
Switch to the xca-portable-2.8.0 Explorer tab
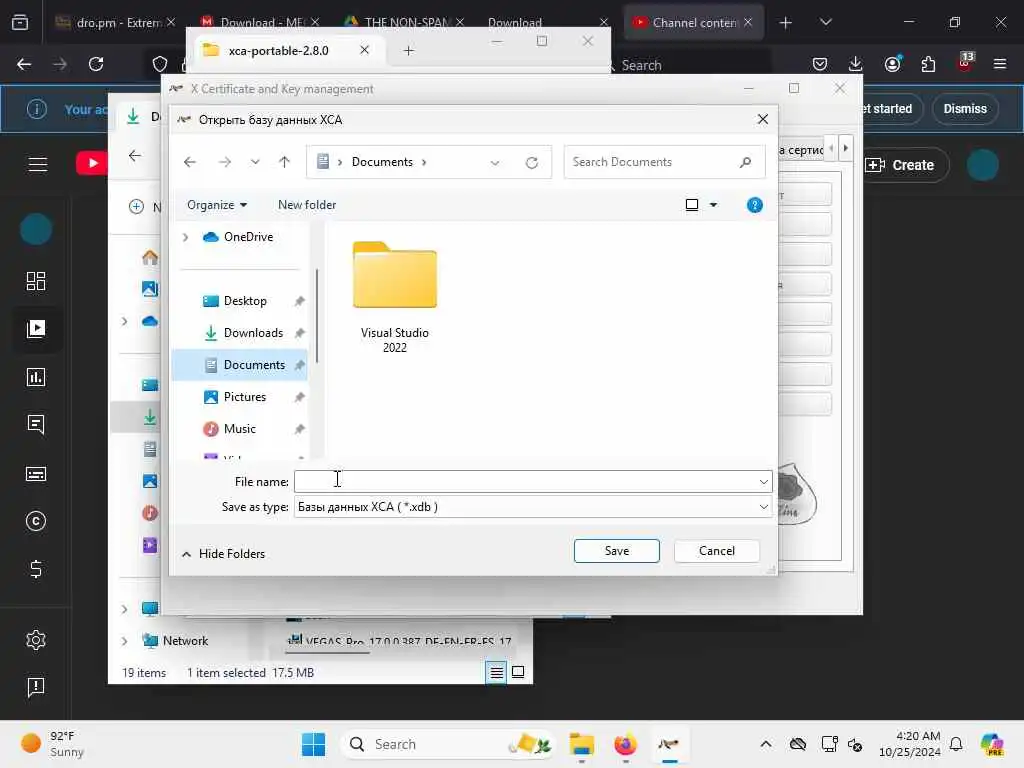(x=280, y=50)
